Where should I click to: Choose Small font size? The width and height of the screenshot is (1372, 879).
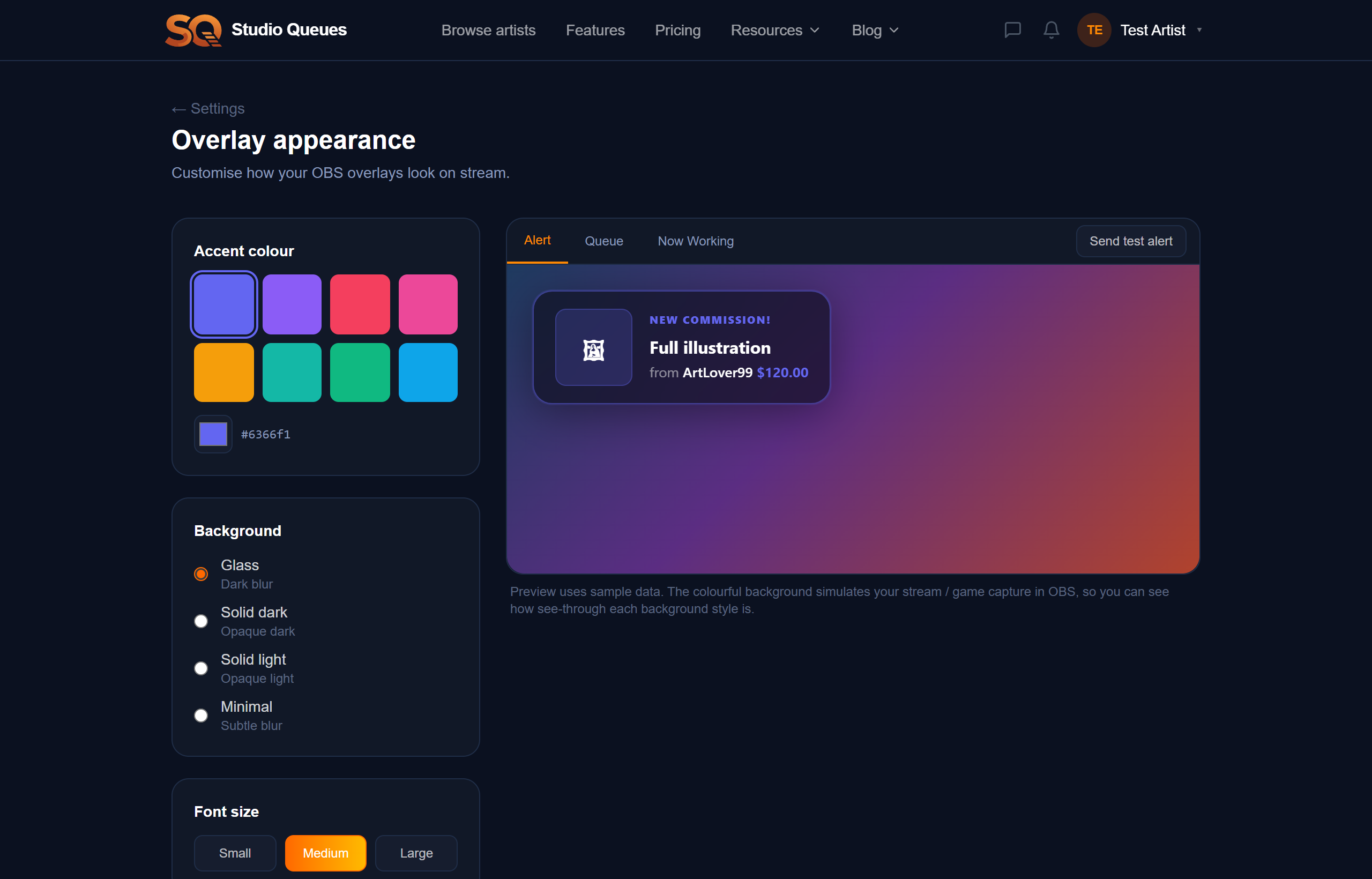click(235, 853)
